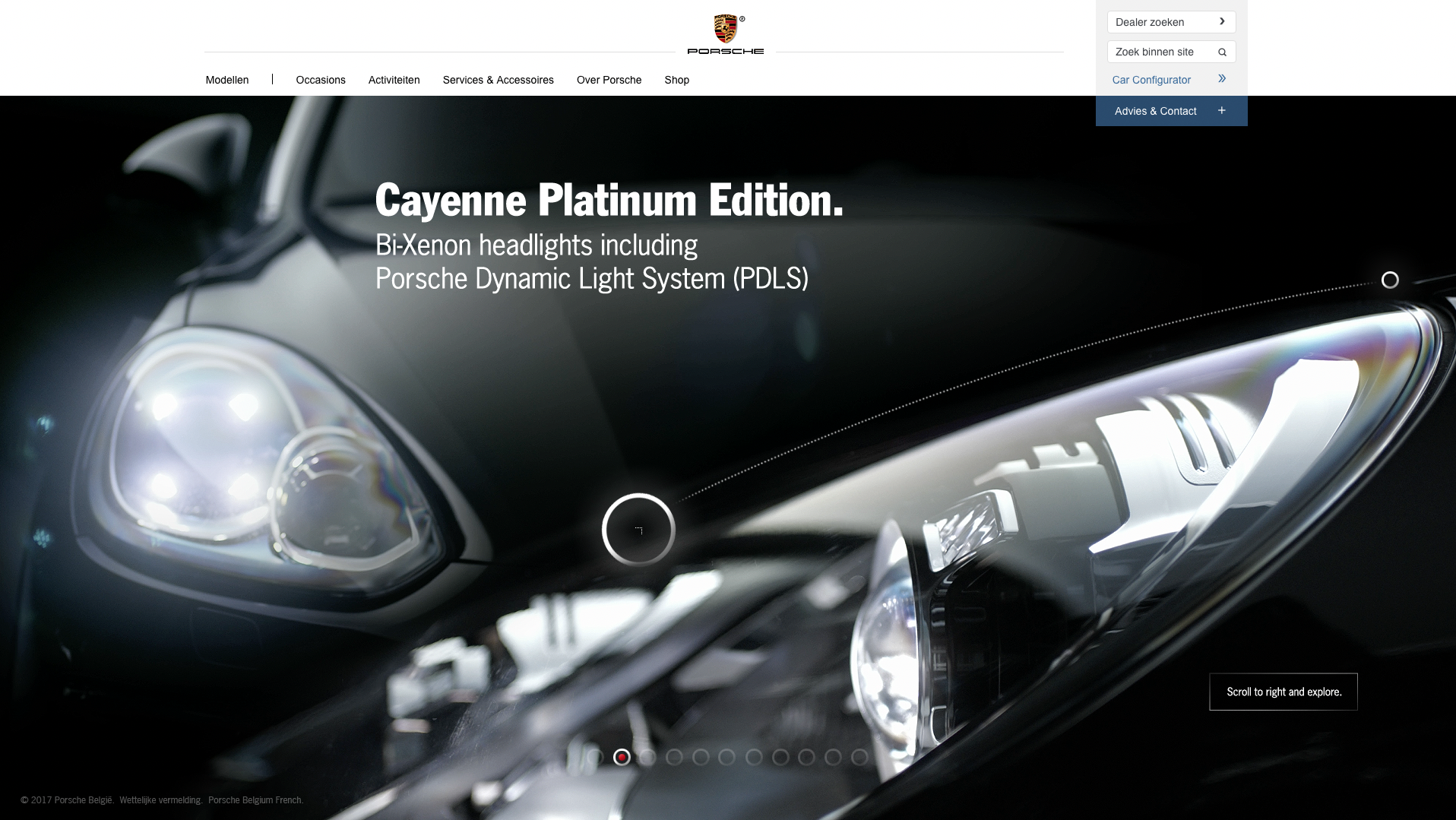Click the double-chevron icon beside Car Configurator
Viewport: 1456px width, 820px height.
1222,79
